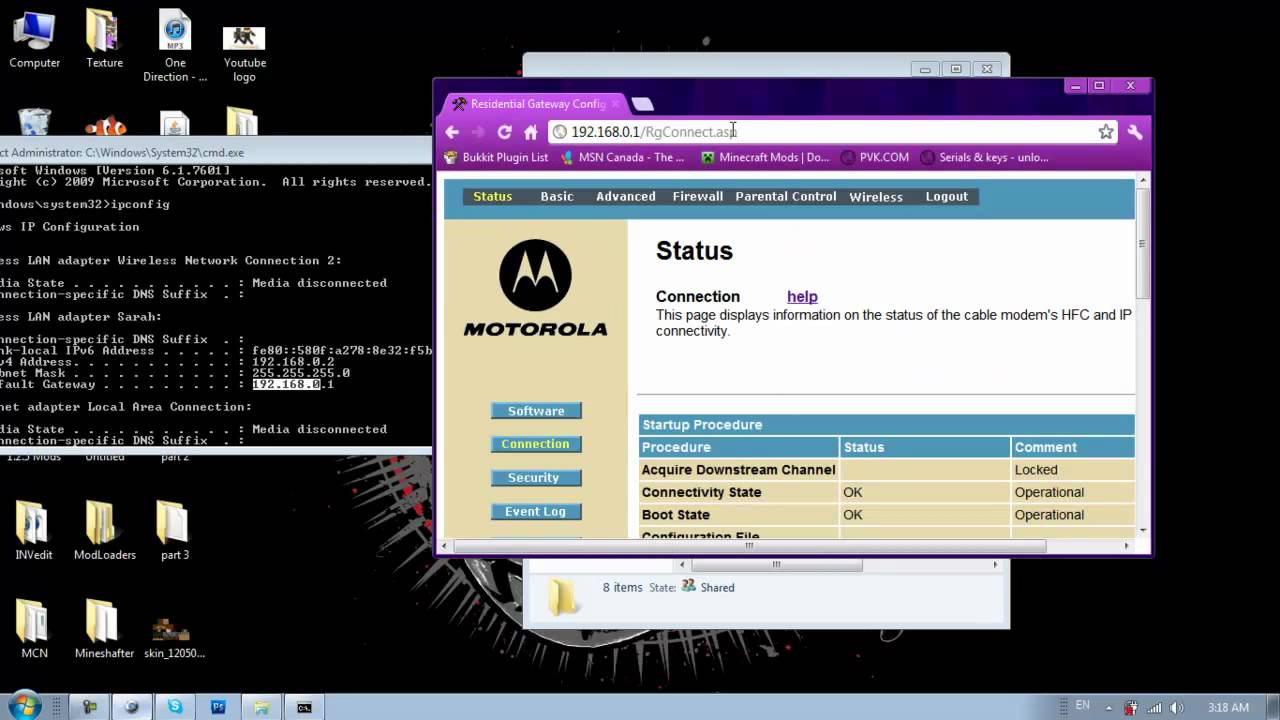Screen dimensions: 1280x720
Task: Open the Minecraft Mods bookmark
Action: tap(765, 157)
